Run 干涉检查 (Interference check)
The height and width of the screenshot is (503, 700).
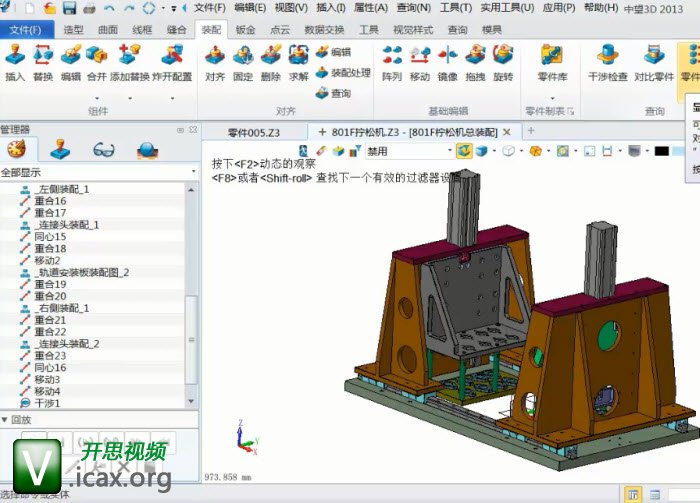tap(607, 58)
